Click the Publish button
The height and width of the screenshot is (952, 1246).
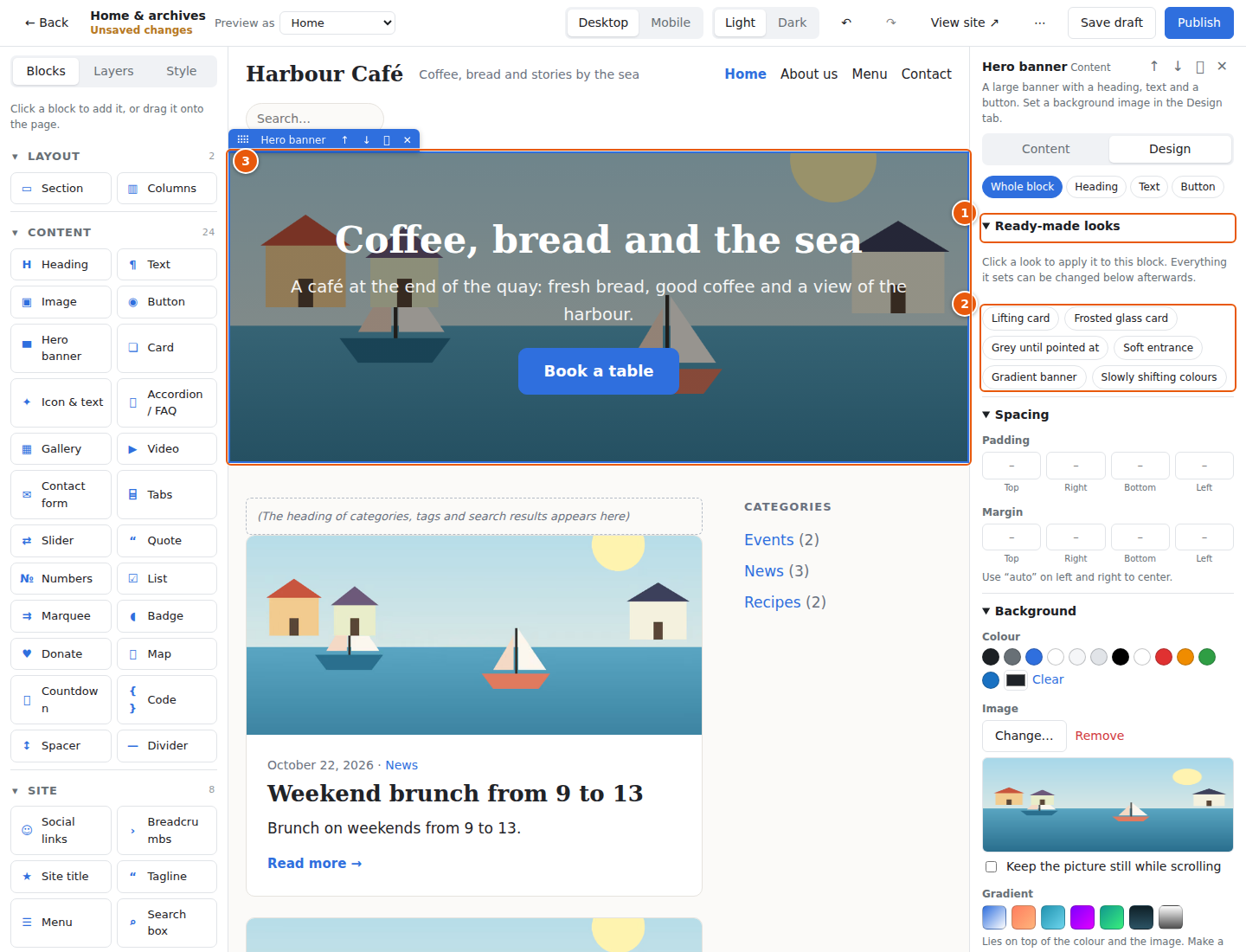[1199, 23]
